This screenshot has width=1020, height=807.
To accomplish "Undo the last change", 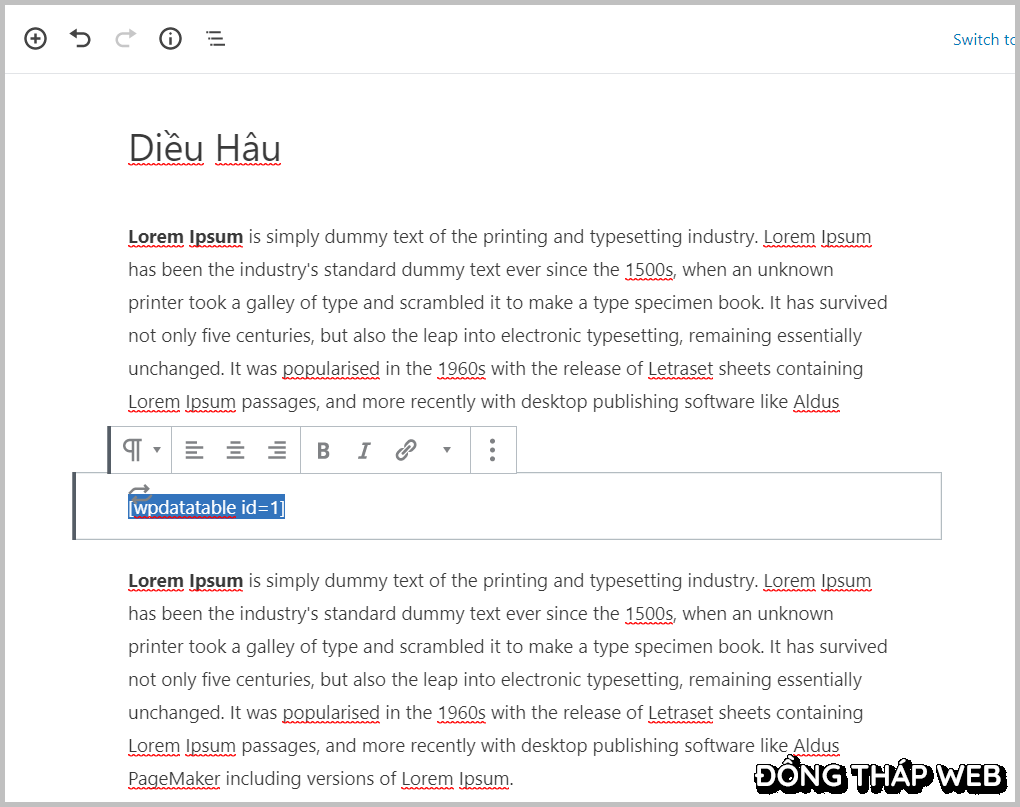I will 80,39.
